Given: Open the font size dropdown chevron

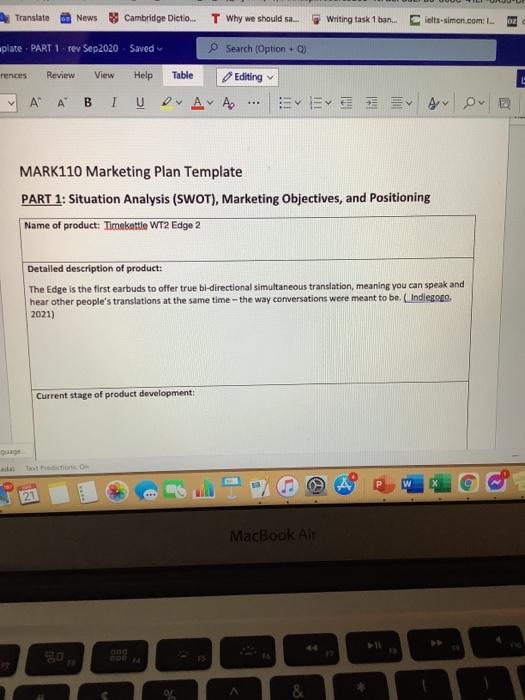Looking at the screenshot, I should click(11, 103).
